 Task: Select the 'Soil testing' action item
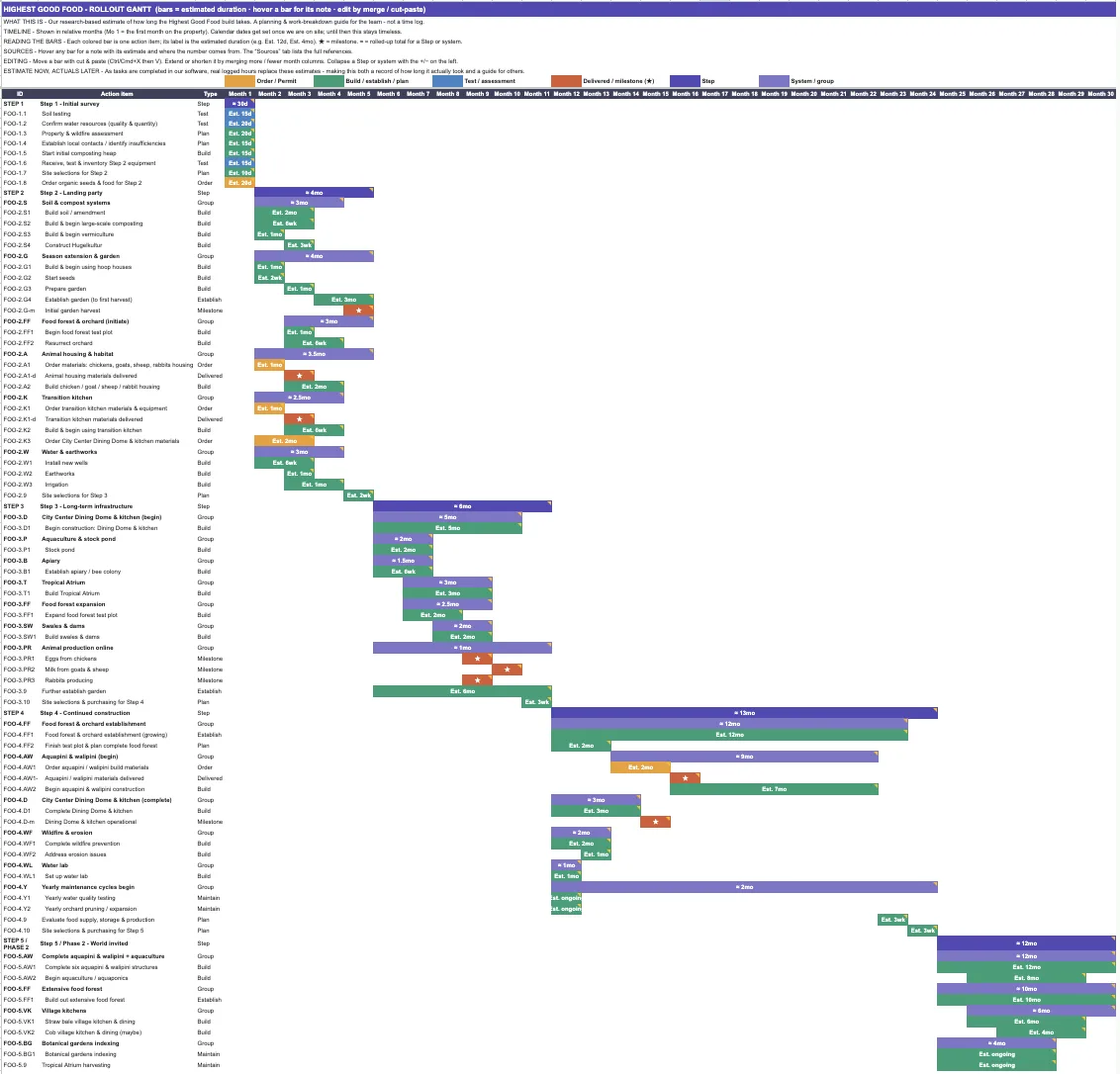pos(56,114)
